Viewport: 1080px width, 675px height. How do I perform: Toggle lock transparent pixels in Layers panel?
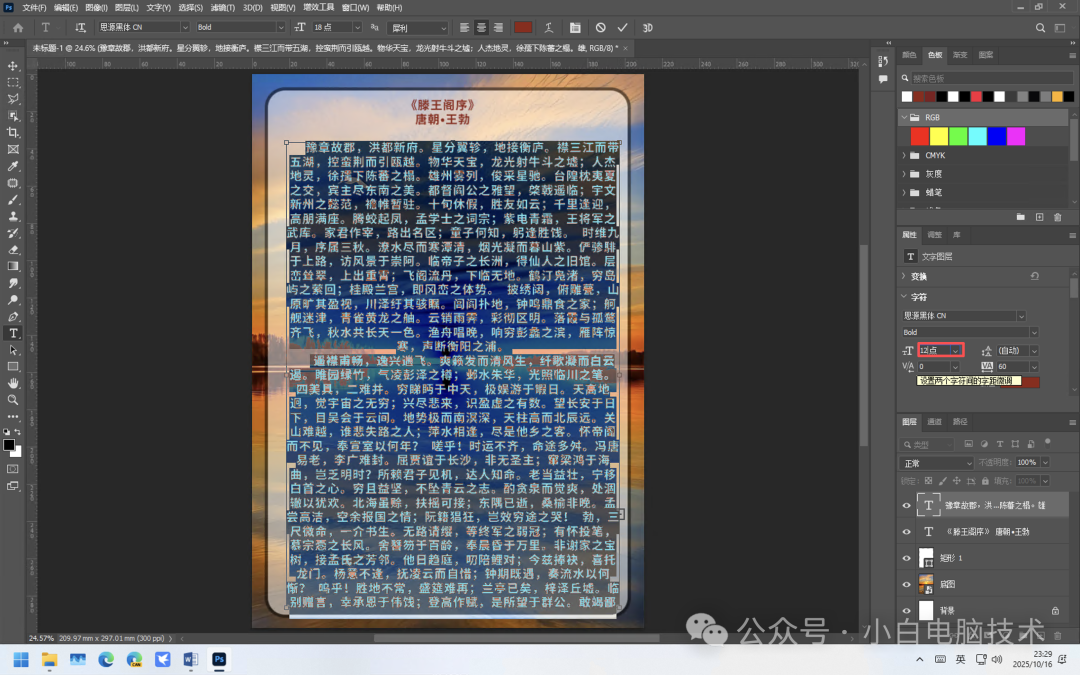click(928, 481)
